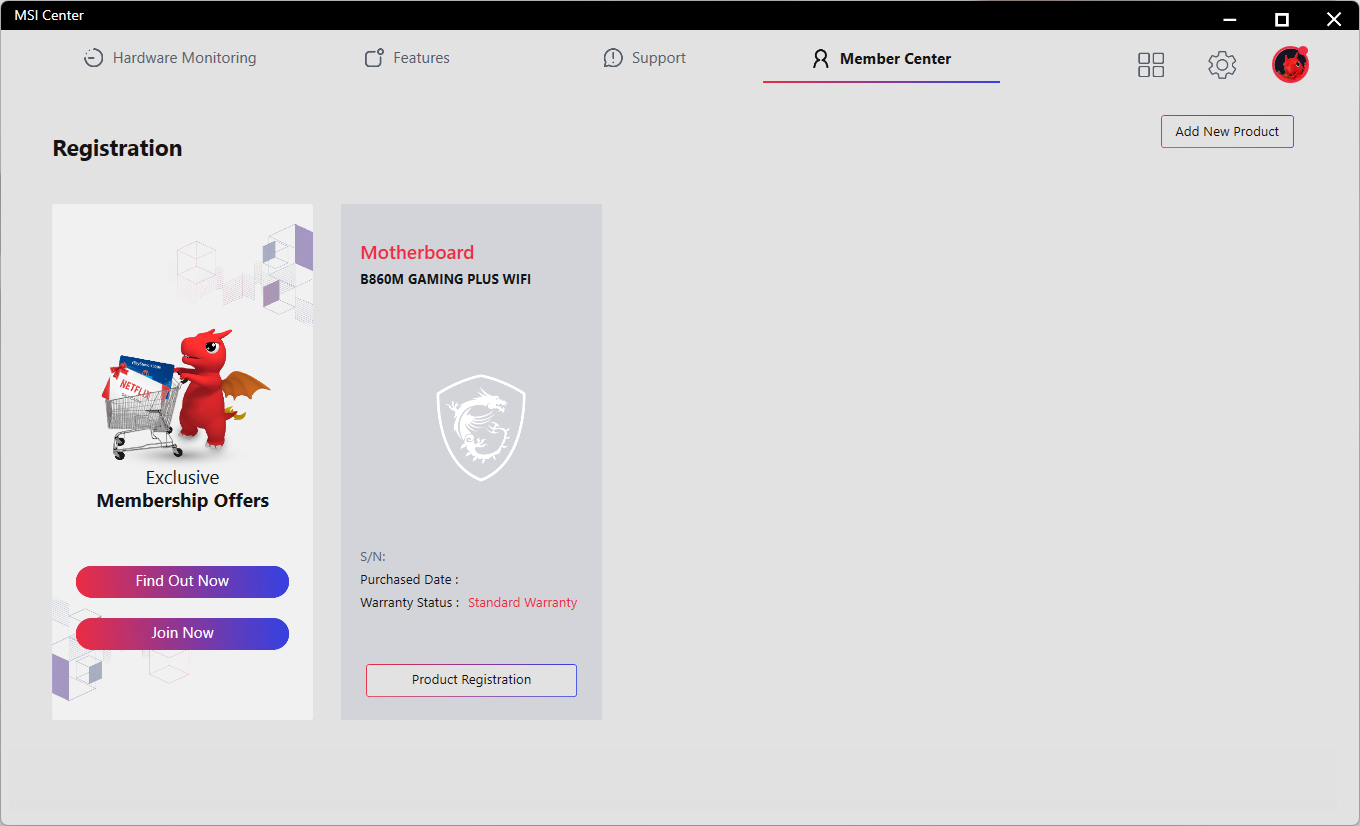Open the apps grid icon
This screenshot has width=1360, height=826.
point(1151,65)
